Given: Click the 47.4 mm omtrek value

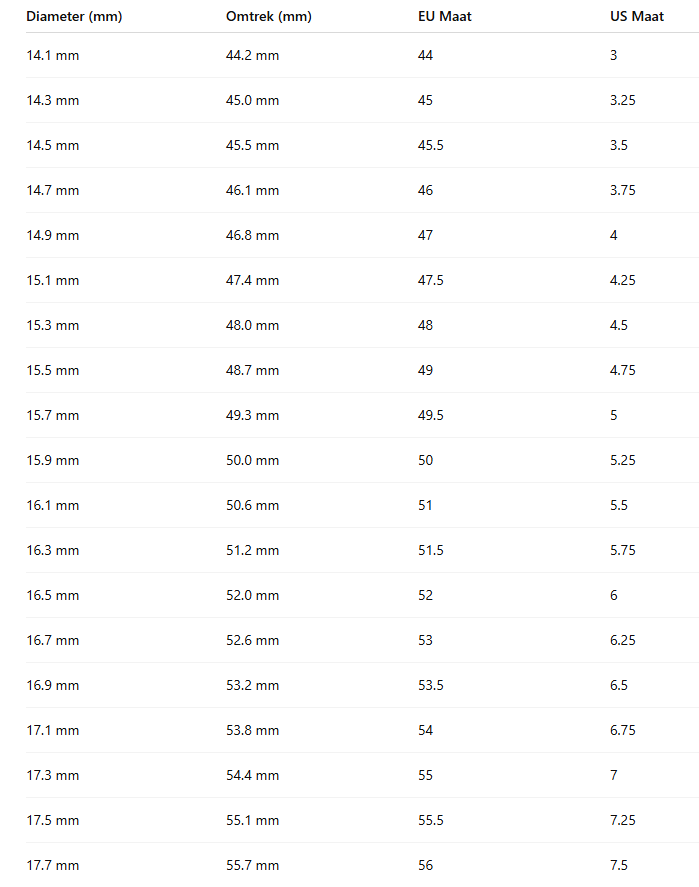Looking at the screenshot, I should tap(252, 280).
